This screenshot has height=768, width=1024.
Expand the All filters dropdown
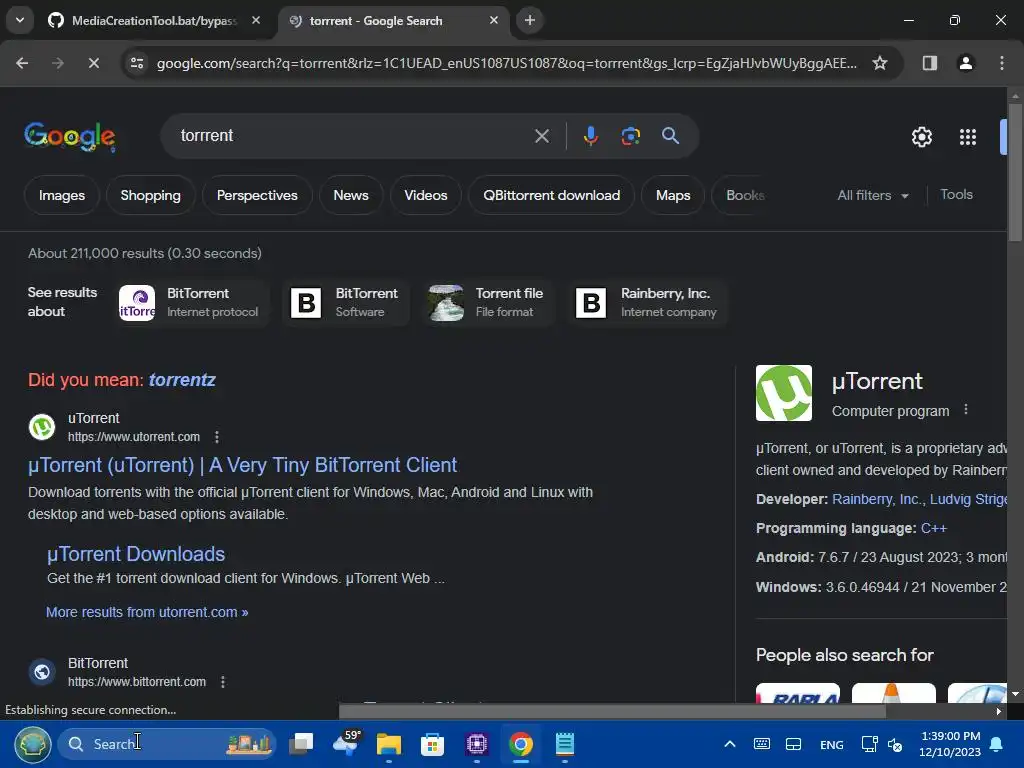(x=873, y=195)
